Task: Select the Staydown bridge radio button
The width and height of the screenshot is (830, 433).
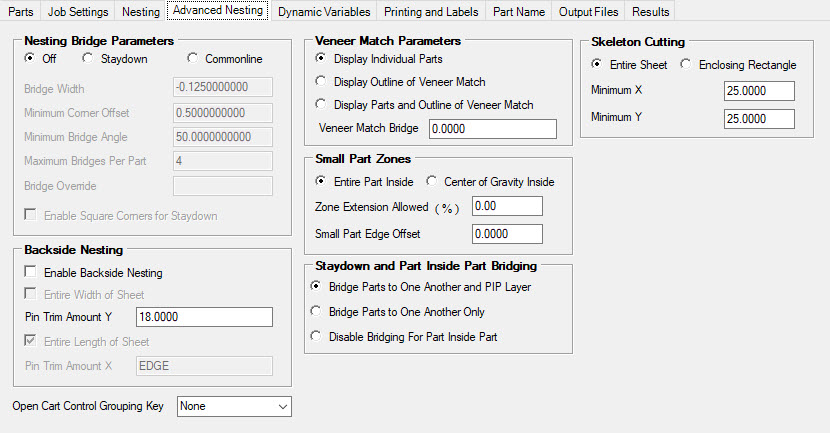Action: point(88,59)
